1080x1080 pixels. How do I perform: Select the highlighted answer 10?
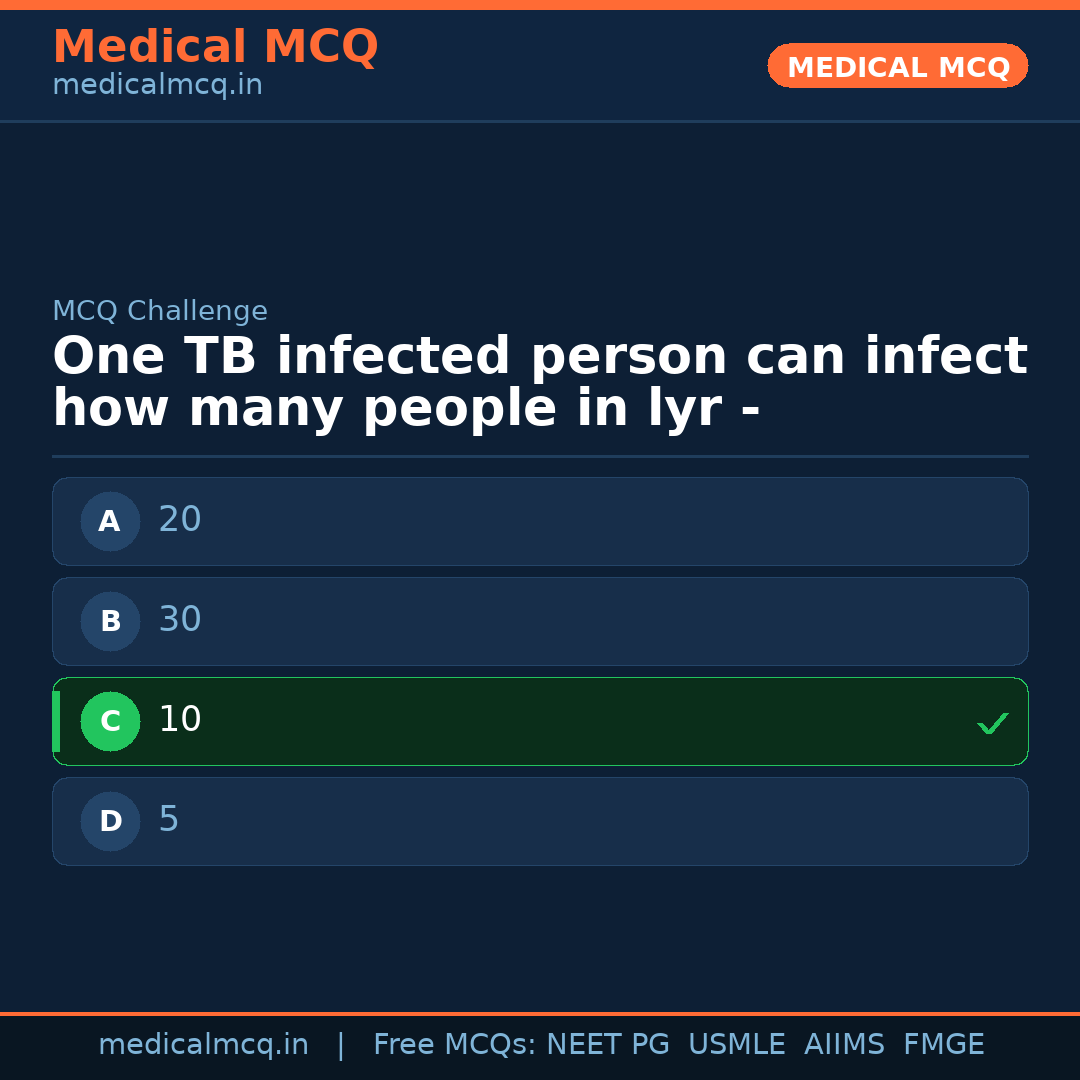point(540,721)
